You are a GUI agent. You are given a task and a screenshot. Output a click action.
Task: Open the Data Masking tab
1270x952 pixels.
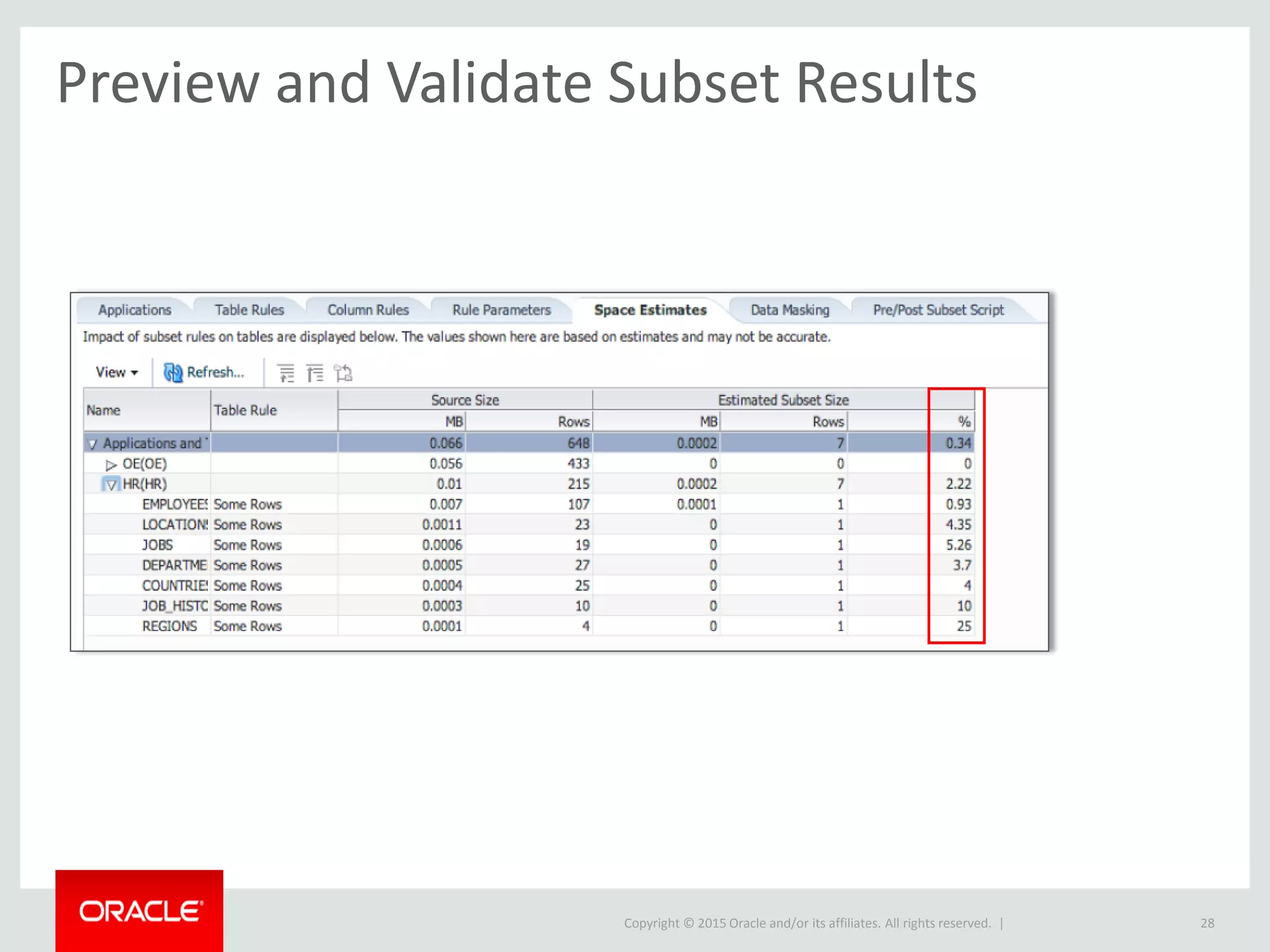790,310
